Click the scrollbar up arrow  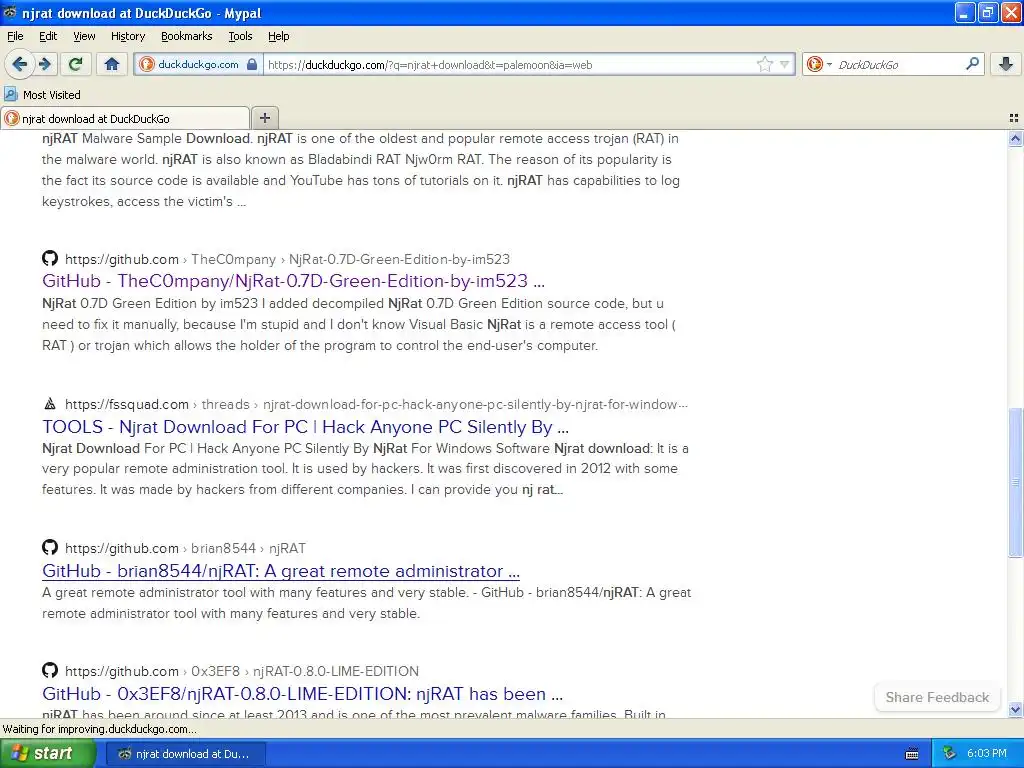click(1015, 138)
